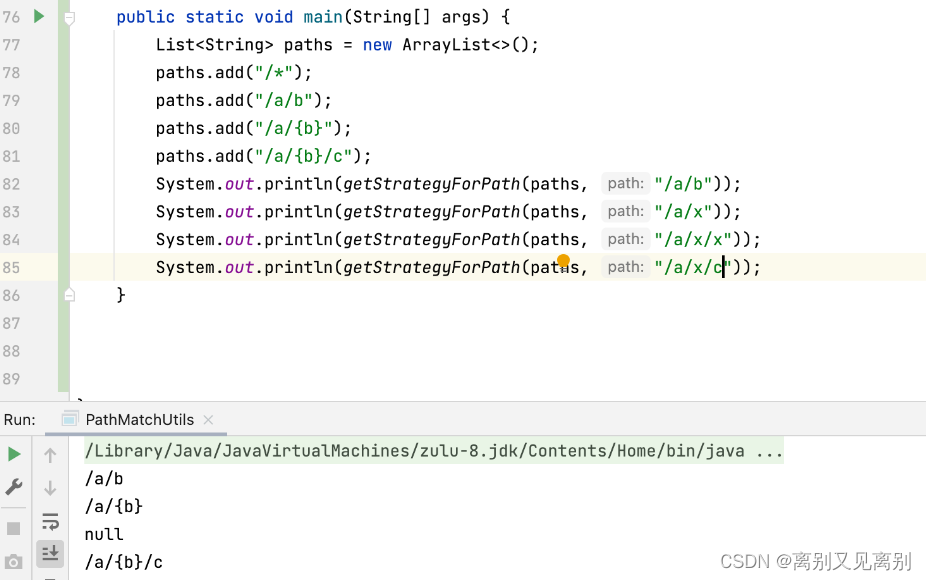This screenshot has height=580, width=926.
Task: Click getStrategyForPath call on line 83
Action: (x=431, y=211)
